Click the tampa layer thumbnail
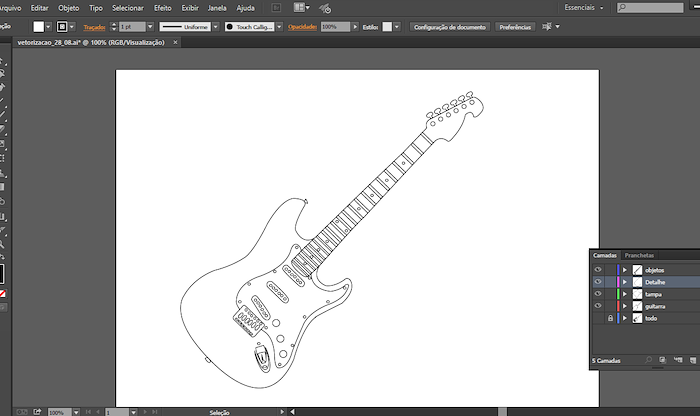The width and height of the screenshot is (700, 416). (638, 294)
